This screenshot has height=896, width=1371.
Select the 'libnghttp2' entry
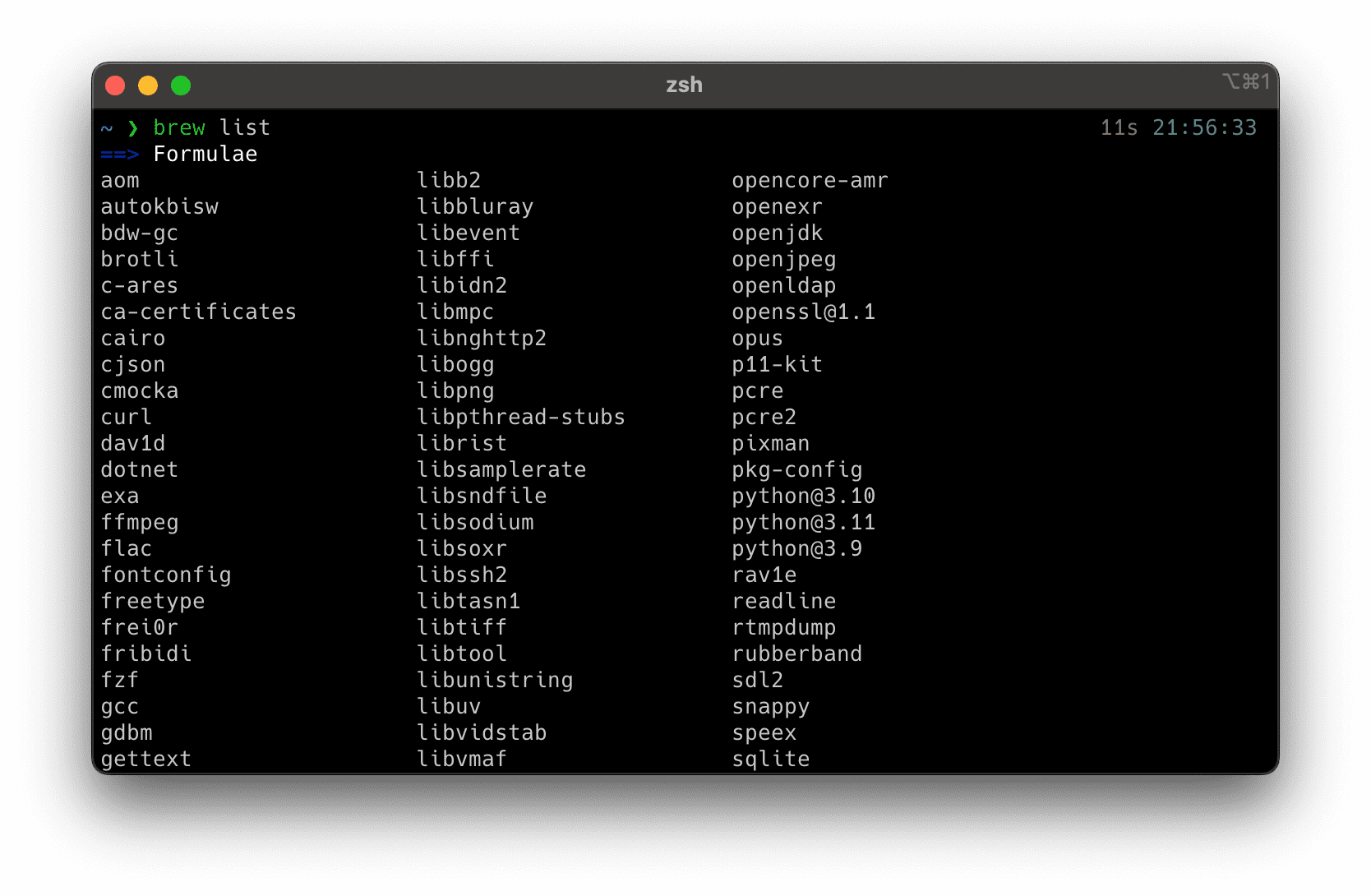coord(482,339)
